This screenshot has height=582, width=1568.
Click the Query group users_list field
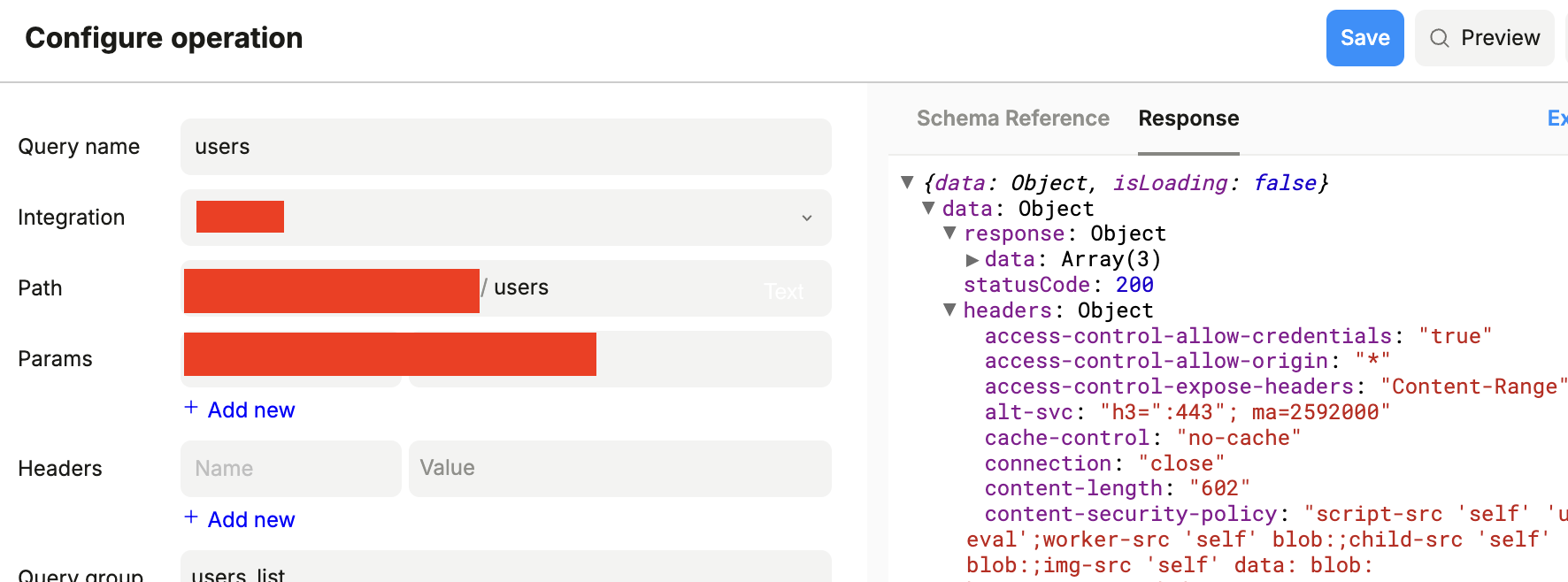click(505, 571)
